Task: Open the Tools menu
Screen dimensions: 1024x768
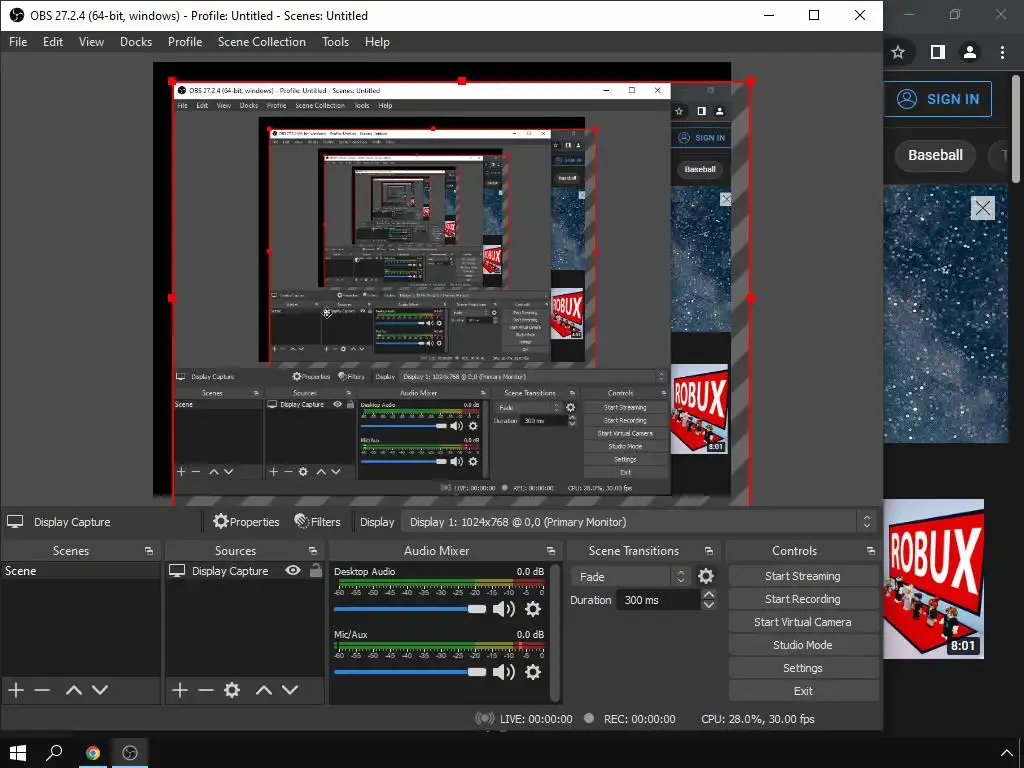Action: click(x=335, y=42)
